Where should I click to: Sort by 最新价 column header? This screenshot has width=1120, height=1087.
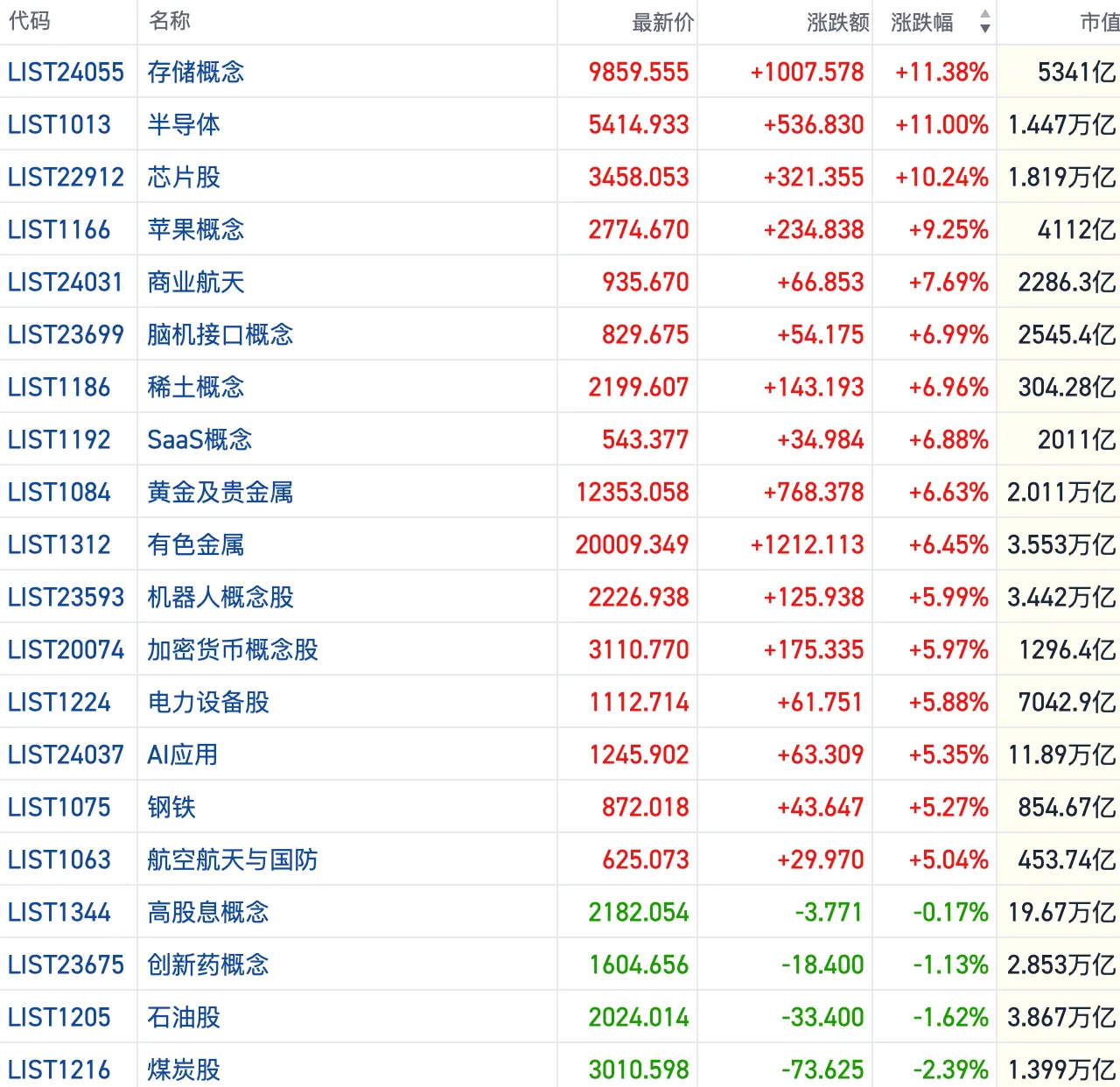click(x=661, y=23)
